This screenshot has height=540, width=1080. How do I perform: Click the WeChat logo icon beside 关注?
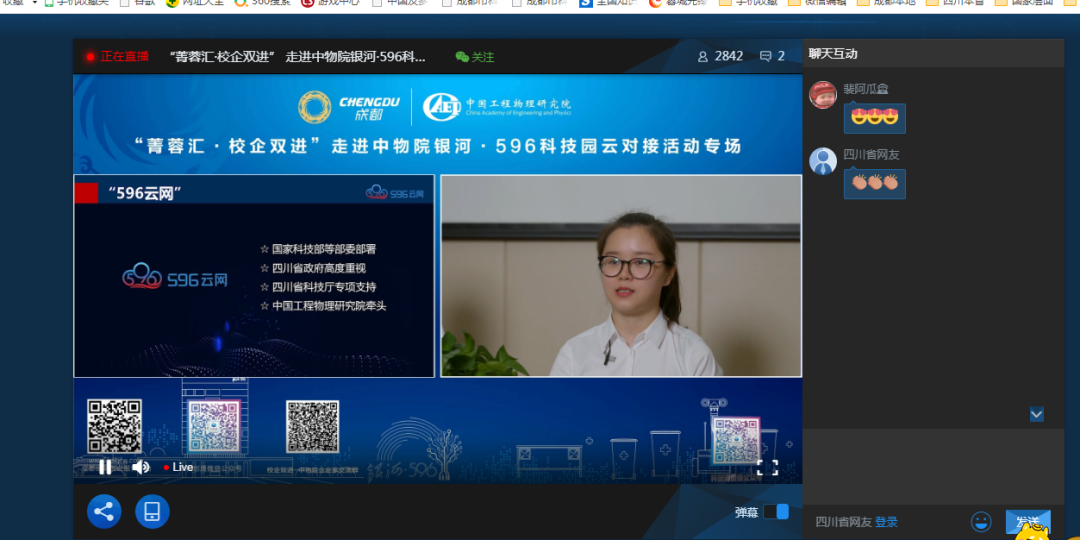pyautogui.click(x=462, y=57)
